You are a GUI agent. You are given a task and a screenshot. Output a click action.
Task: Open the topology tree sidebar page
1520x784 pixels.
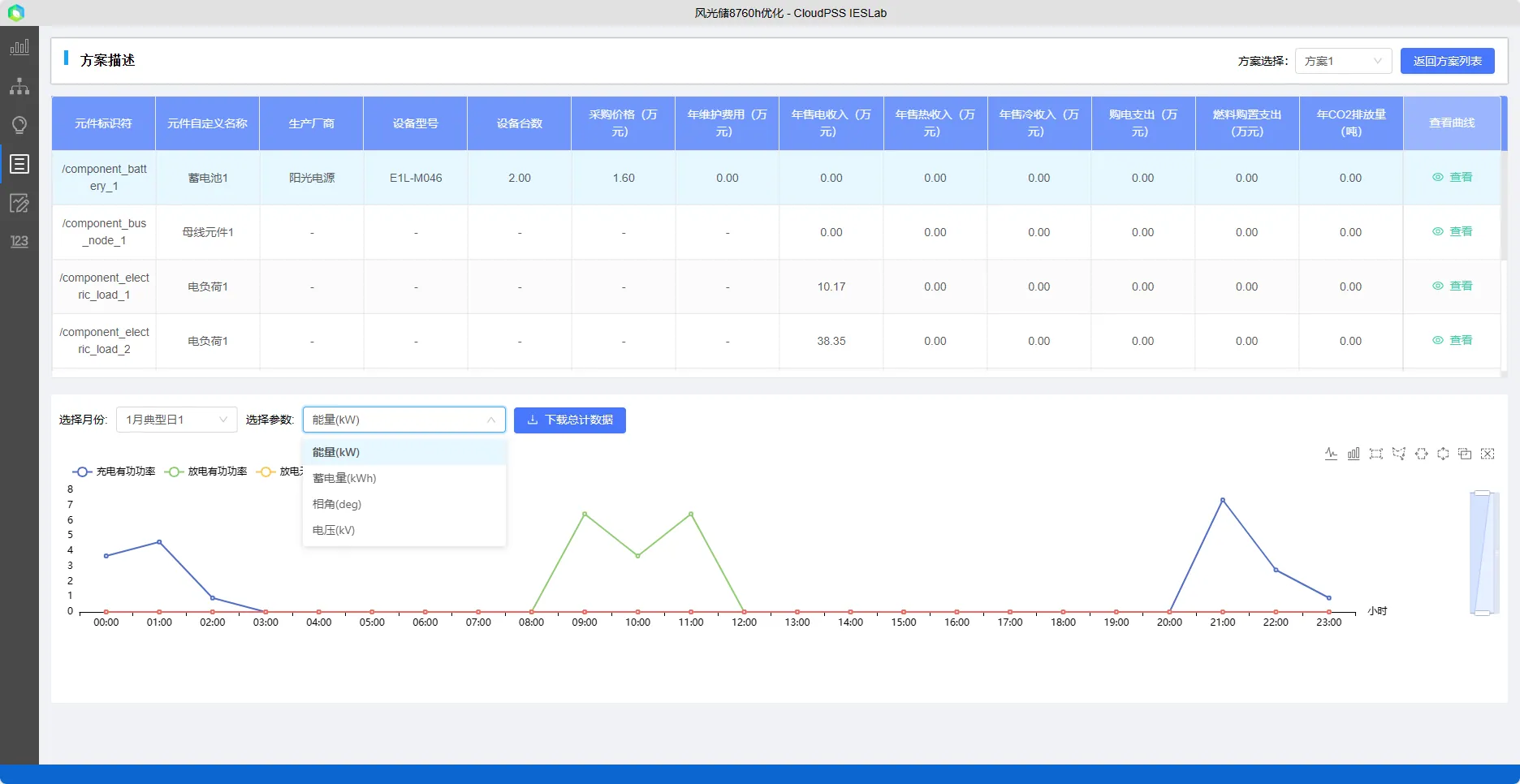[x=19, y=86]
